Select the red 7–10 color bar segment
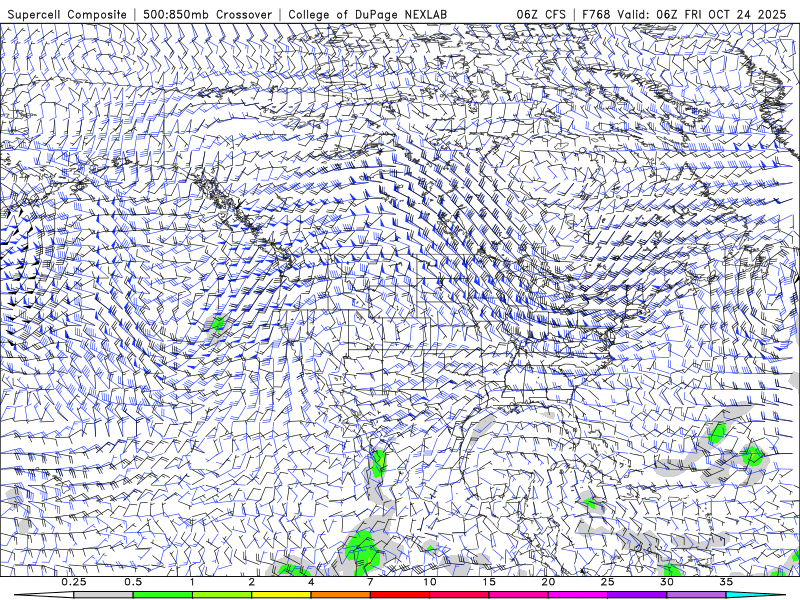Screen dimensions: 800x600 coord(399,595)
